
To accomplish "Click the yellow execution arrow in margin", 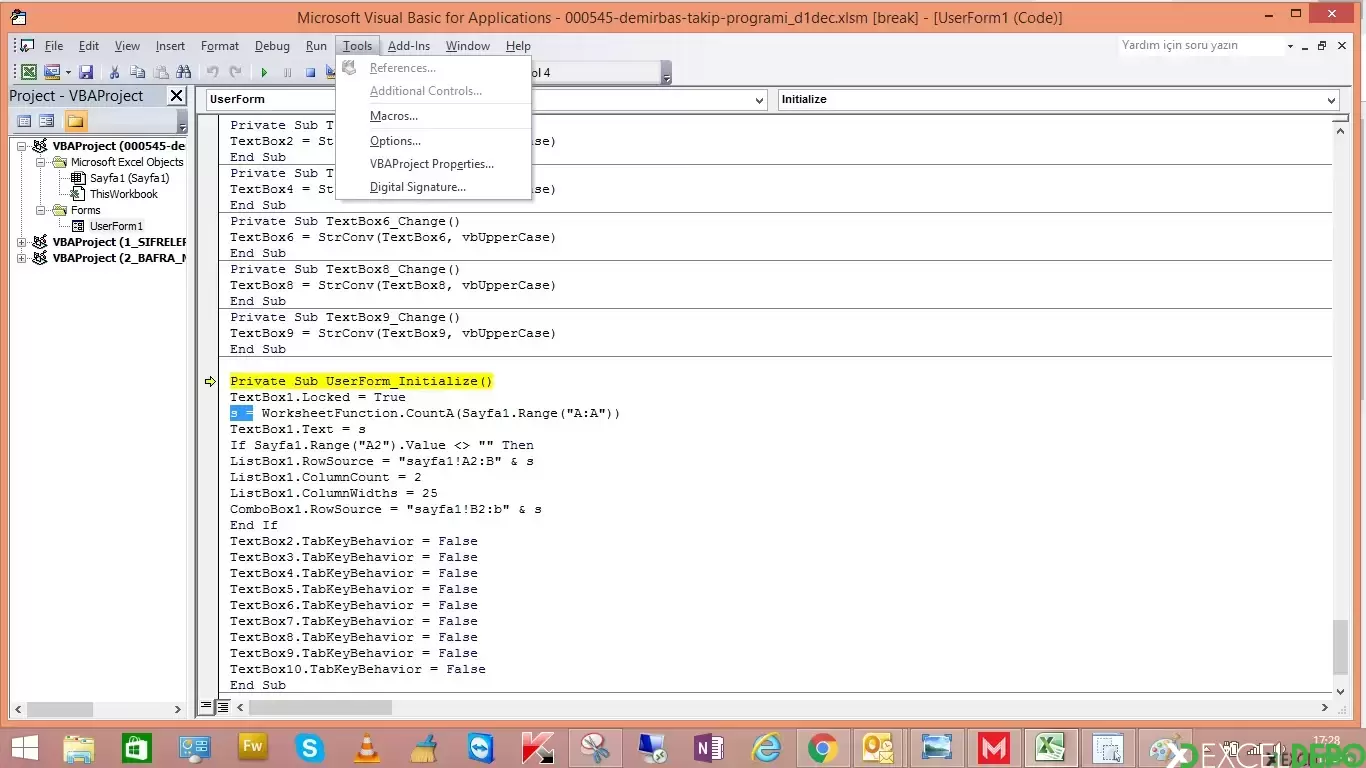I will (x=210, y=381).
